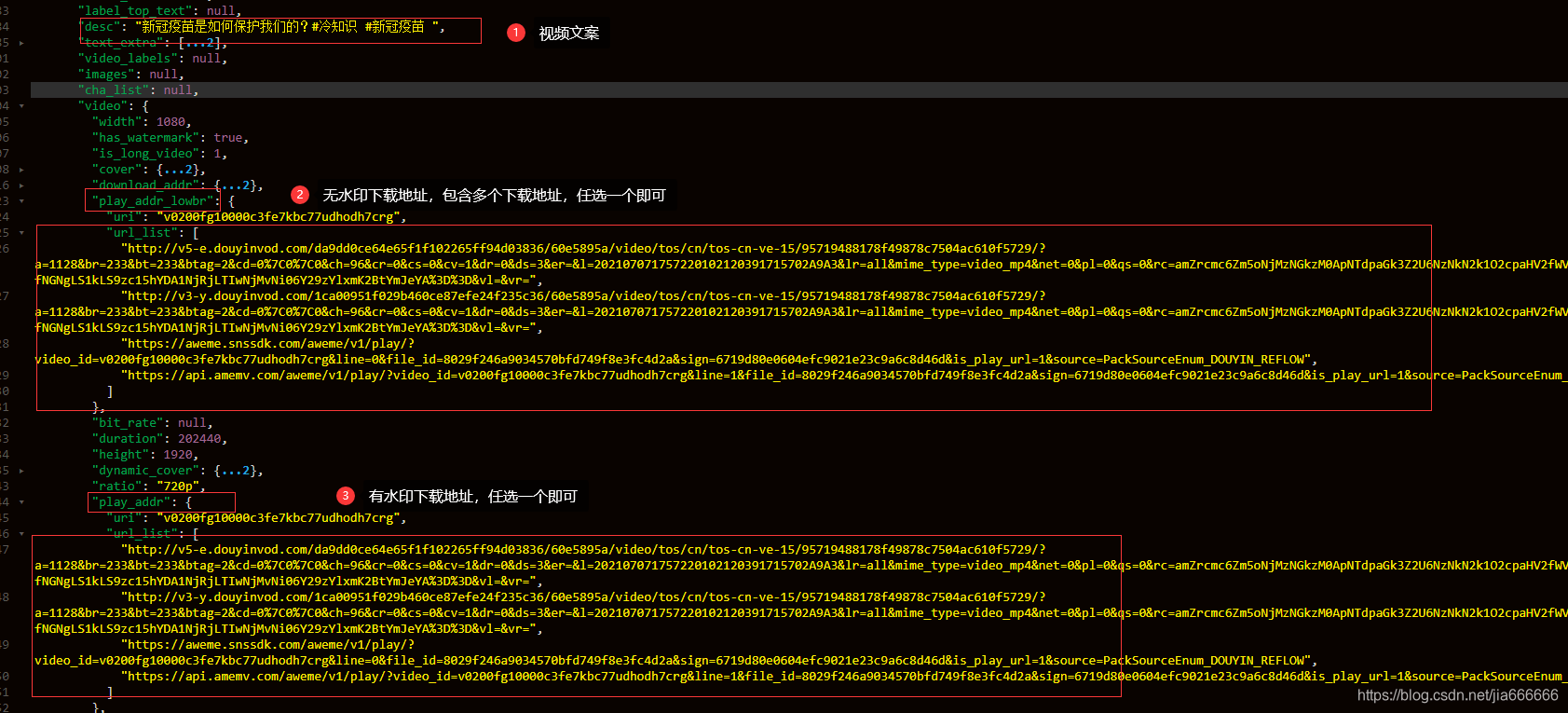The height and width of the screenshot is (713, 1568).
Task: Click the "dynamic_cover" key name
Action: pyautogui.click(x=145, y=471)
